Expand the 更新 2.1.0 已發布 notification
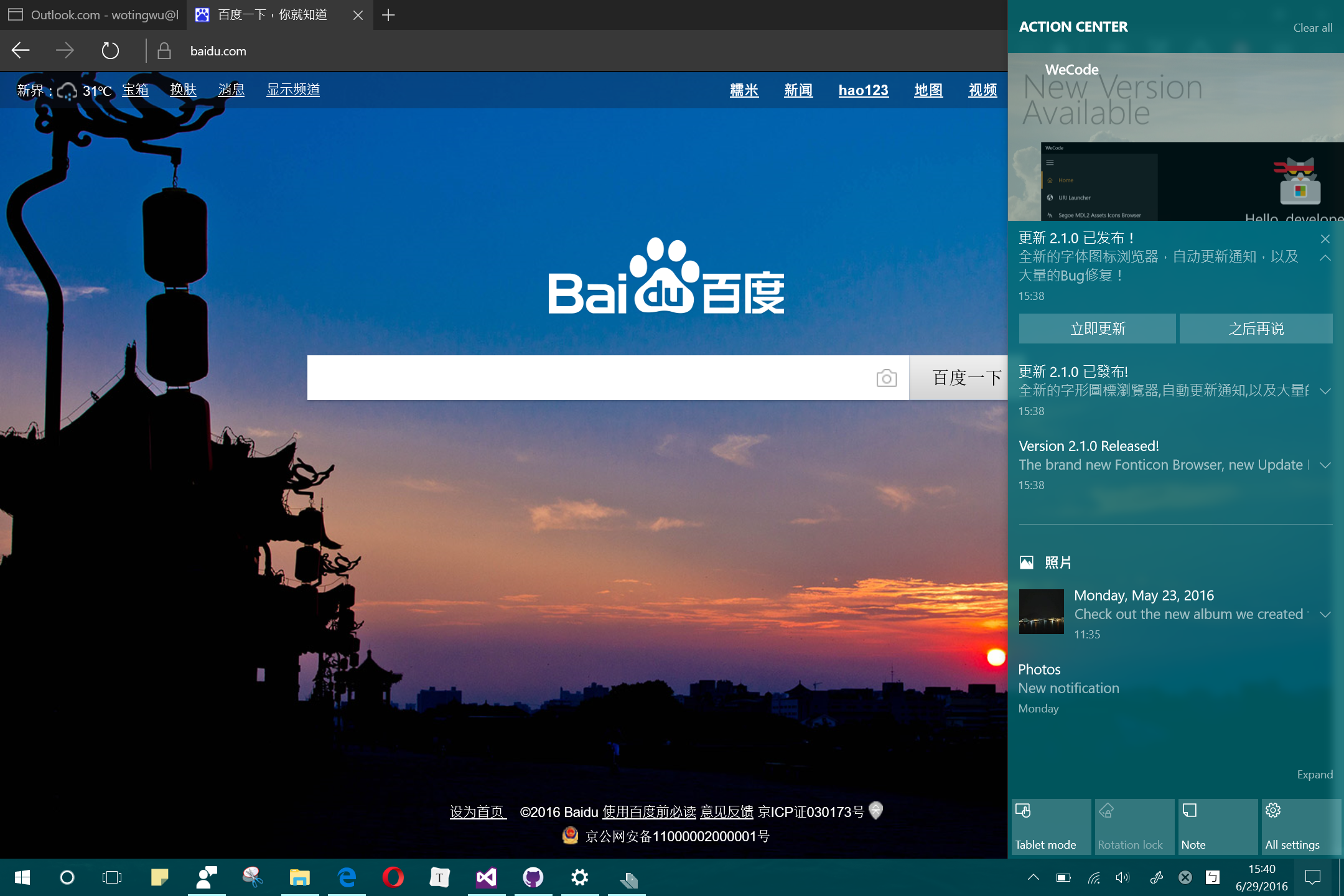The height and width of the screenshot is (896, 1344). (1325, 391)
